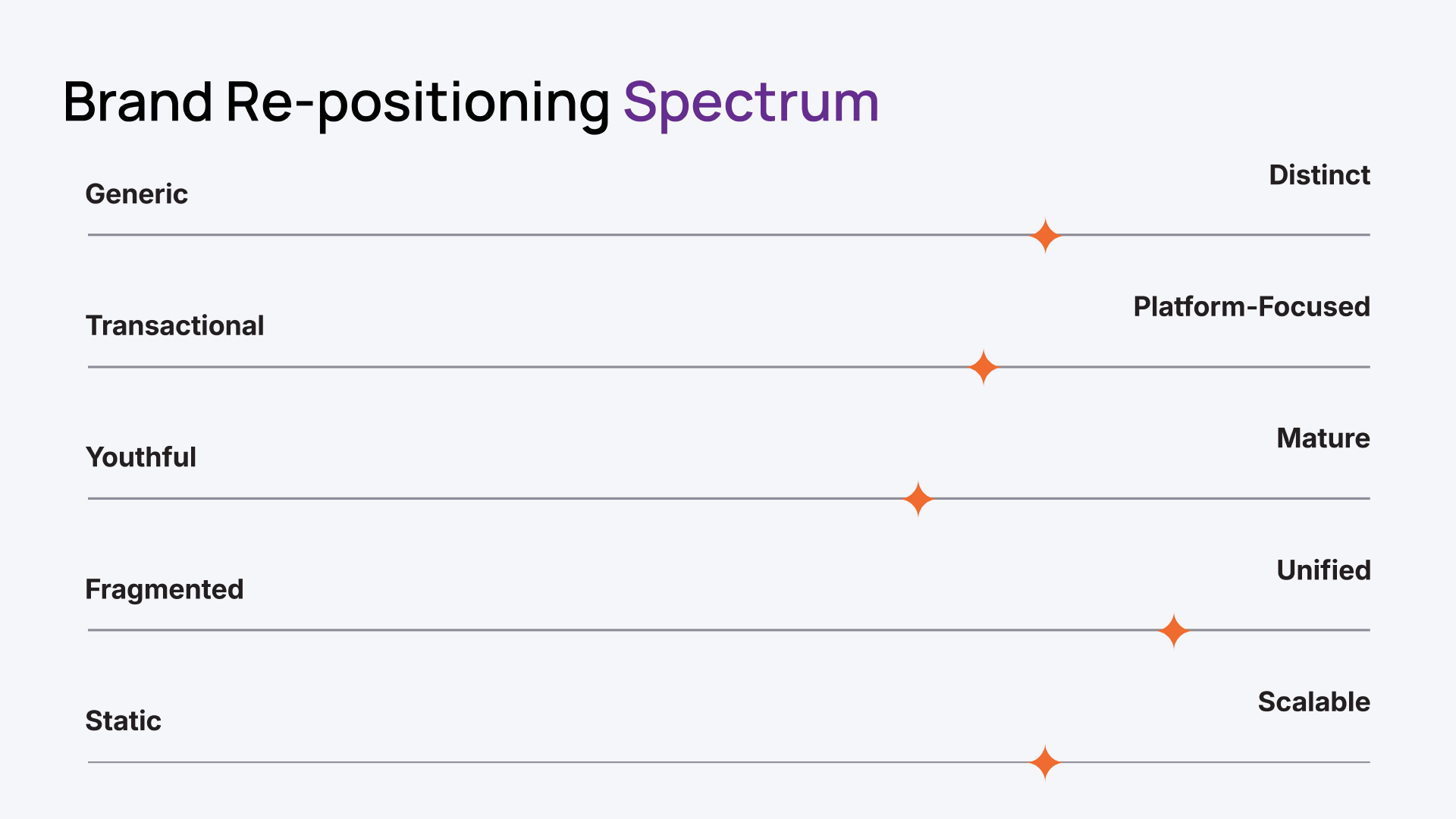The image size is (1456, 819).
Task: Select the Scalable label
Action: pos(1313,702)
